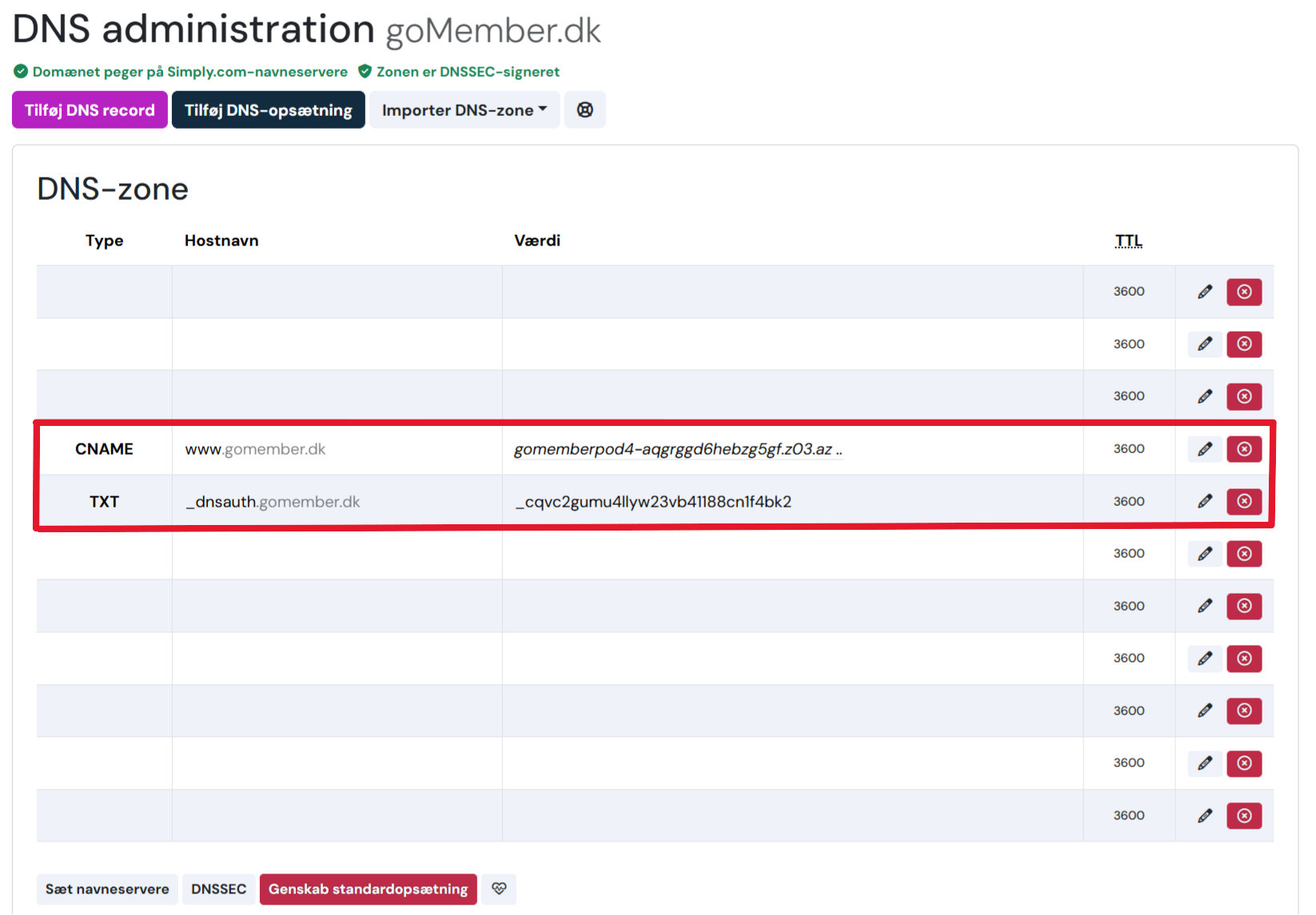Viewport: 1316px width, 915px height.
Task: Click the truncated gomemberpod4 CNAME value
Action: tap(678, 449)
